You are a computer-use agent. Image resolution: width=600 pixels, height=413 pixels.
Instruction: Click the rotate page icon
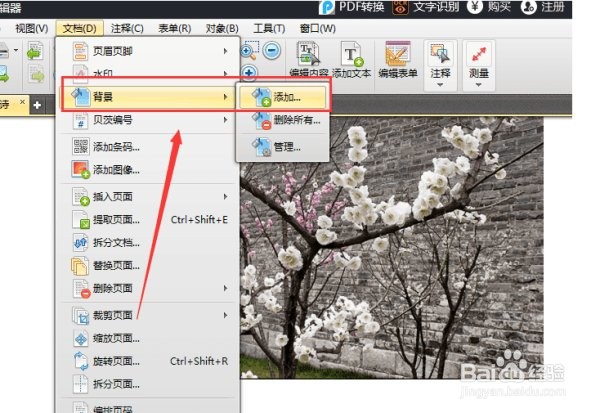[81, 361]
